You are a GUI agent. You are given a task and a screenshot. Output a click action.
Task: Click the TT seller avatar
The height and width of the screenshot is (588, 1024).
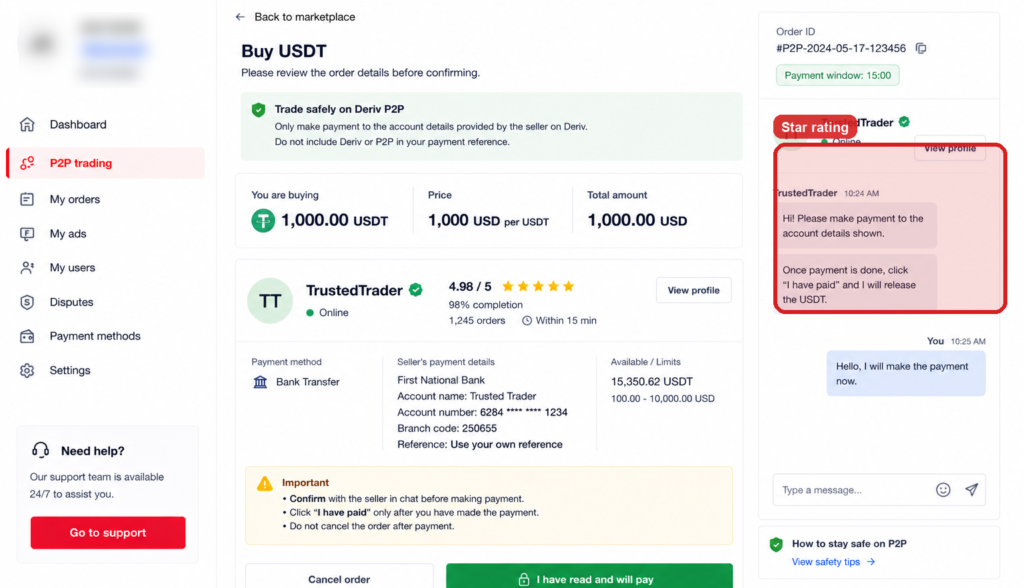tap(270, 301)
